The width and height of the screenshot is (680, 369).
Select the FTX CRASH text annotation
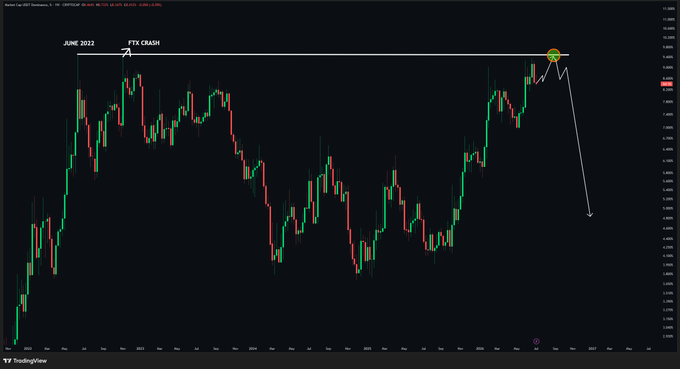click(x=144, y=43)
